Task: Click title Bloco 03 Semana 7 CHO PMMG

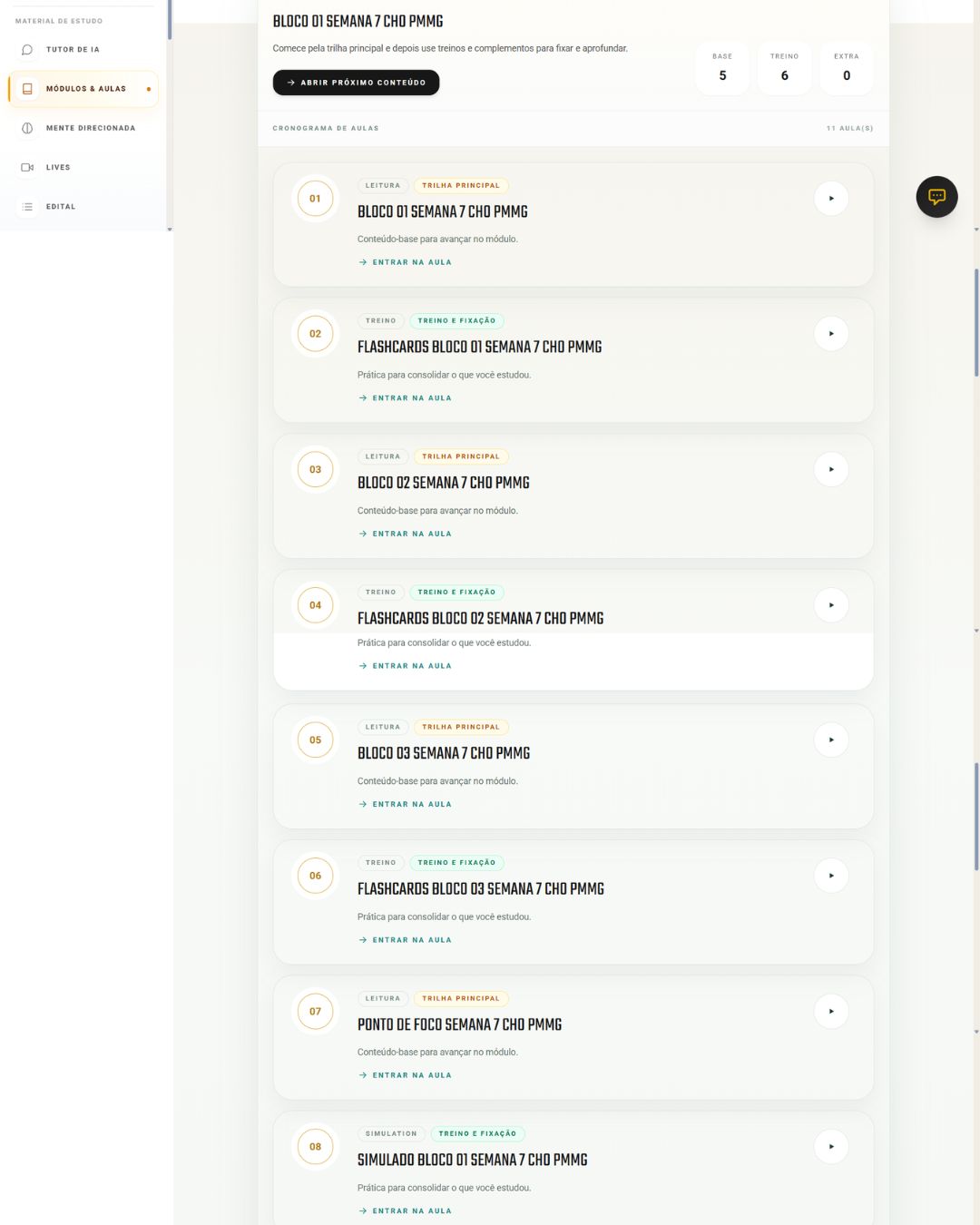Action: pyautogui.click(x=444, y=753)
